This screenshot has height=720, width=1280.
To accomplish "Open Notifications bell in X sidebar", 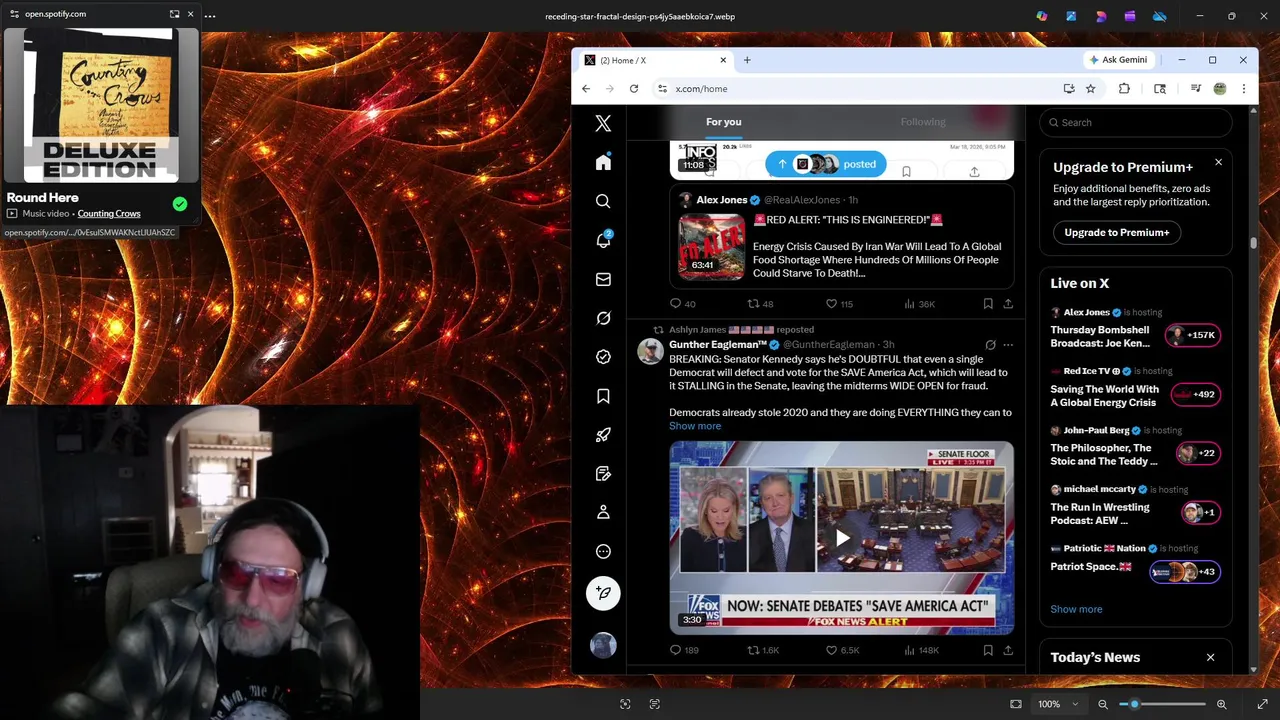I will 603,240.
